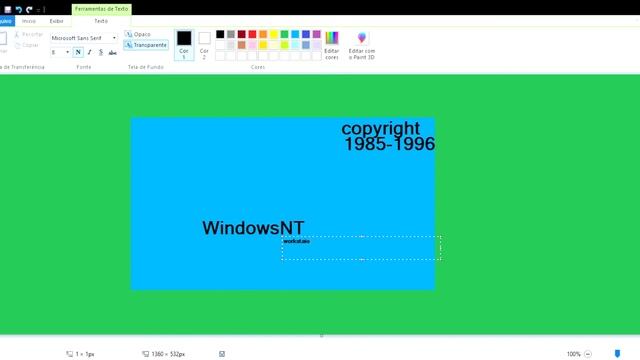Open Editar cores color editor

pos(332,45)
